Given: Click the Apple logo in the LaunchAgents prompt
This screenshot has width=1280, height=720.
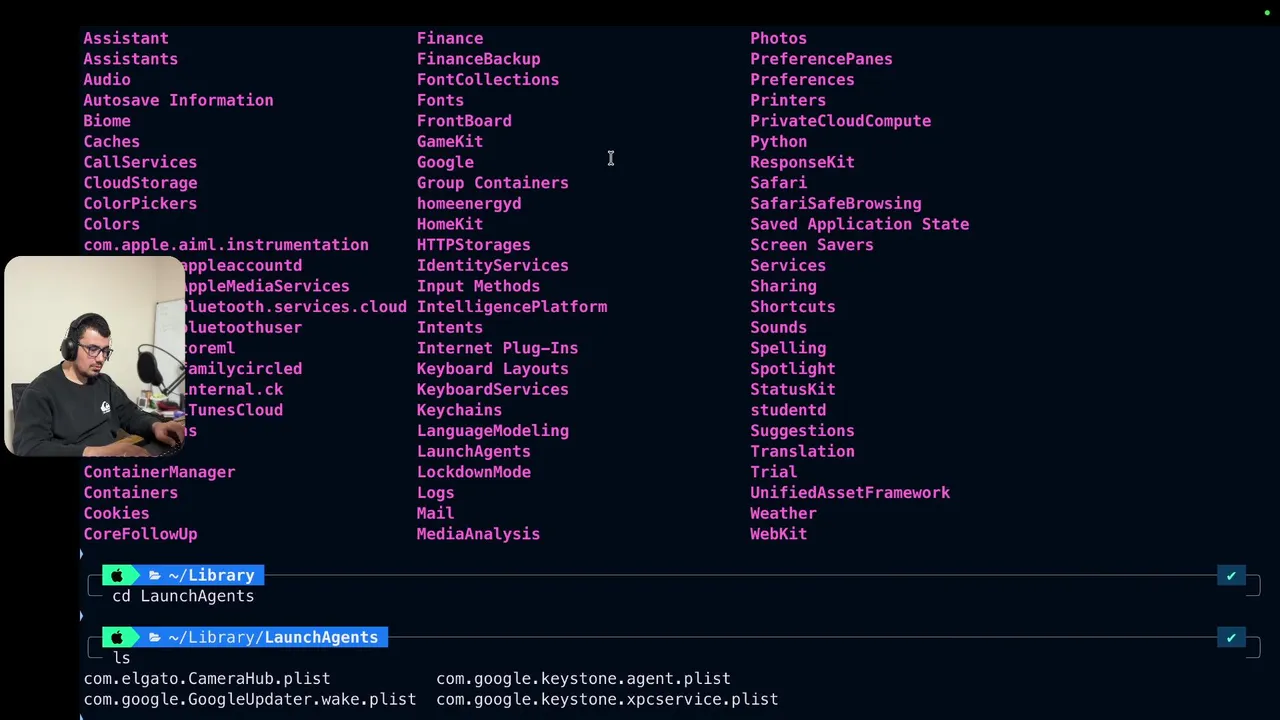Looking at the screenshot, I should click(x=117, y=637).
